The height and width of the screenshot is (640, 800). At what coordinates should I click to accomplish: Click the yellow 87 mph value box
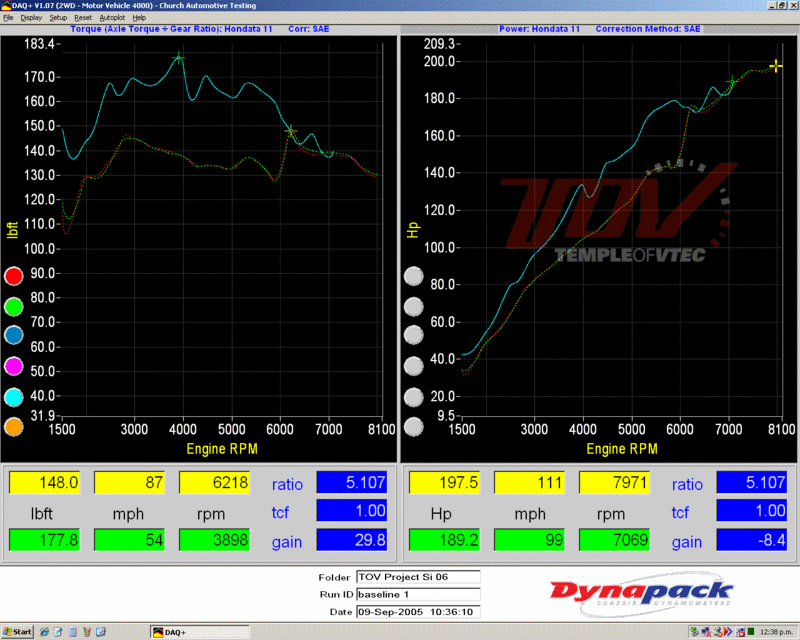(x=130, y=482)
